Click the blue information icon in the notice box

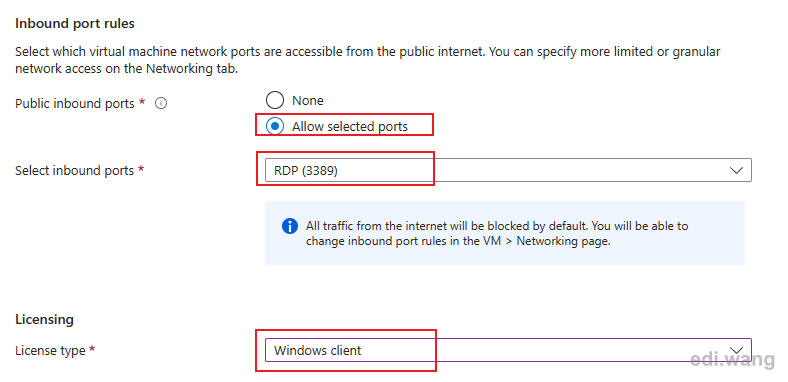290,226
